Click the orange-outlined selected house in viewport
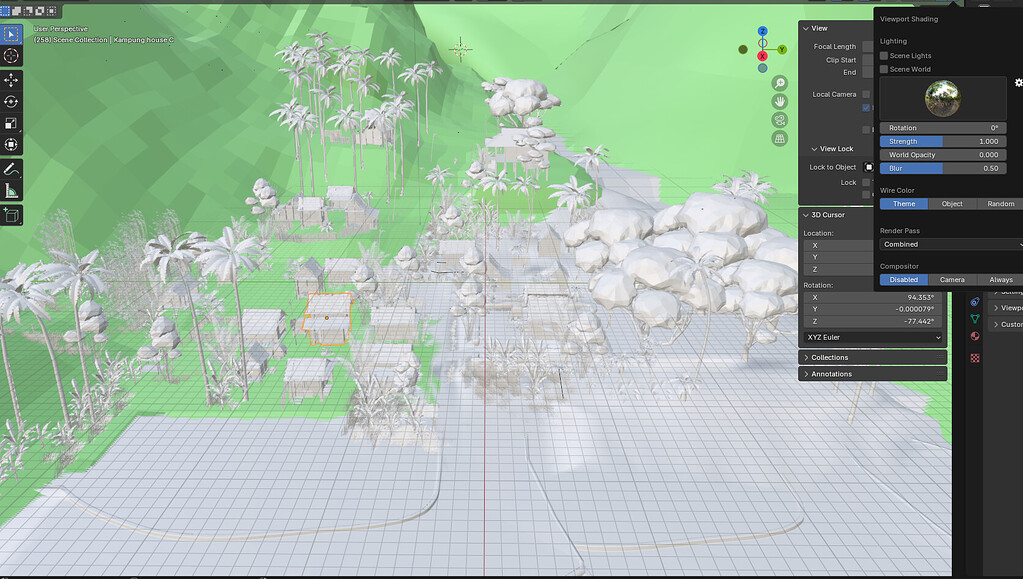1023x579 pixels. (328, 319)
